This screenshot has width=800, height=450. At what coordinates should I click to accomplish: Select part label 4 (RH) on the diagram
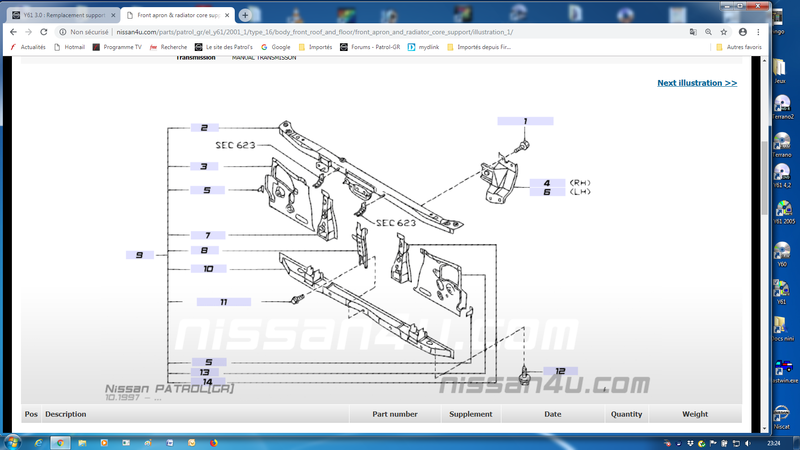point(547,183)
